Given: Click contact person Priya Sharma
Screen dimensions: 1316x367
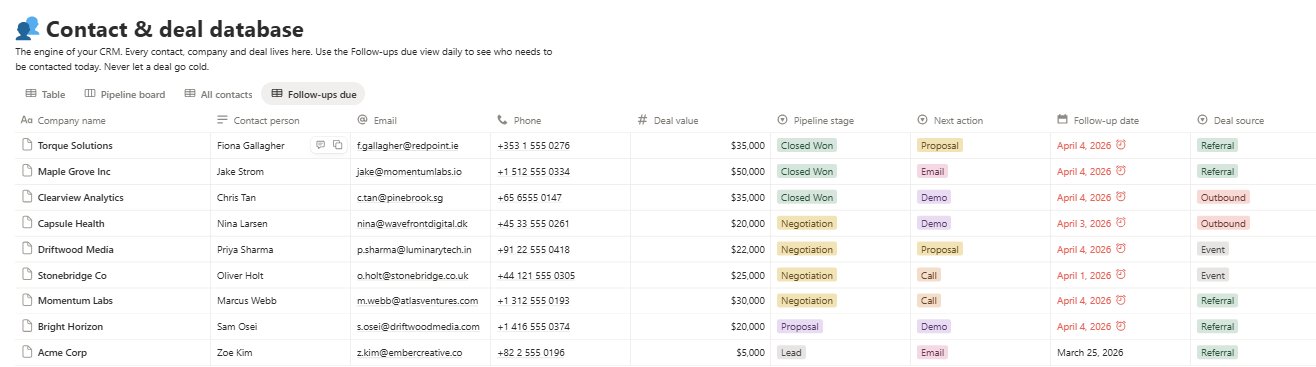Looking at the screenshot, I should 245,249.
